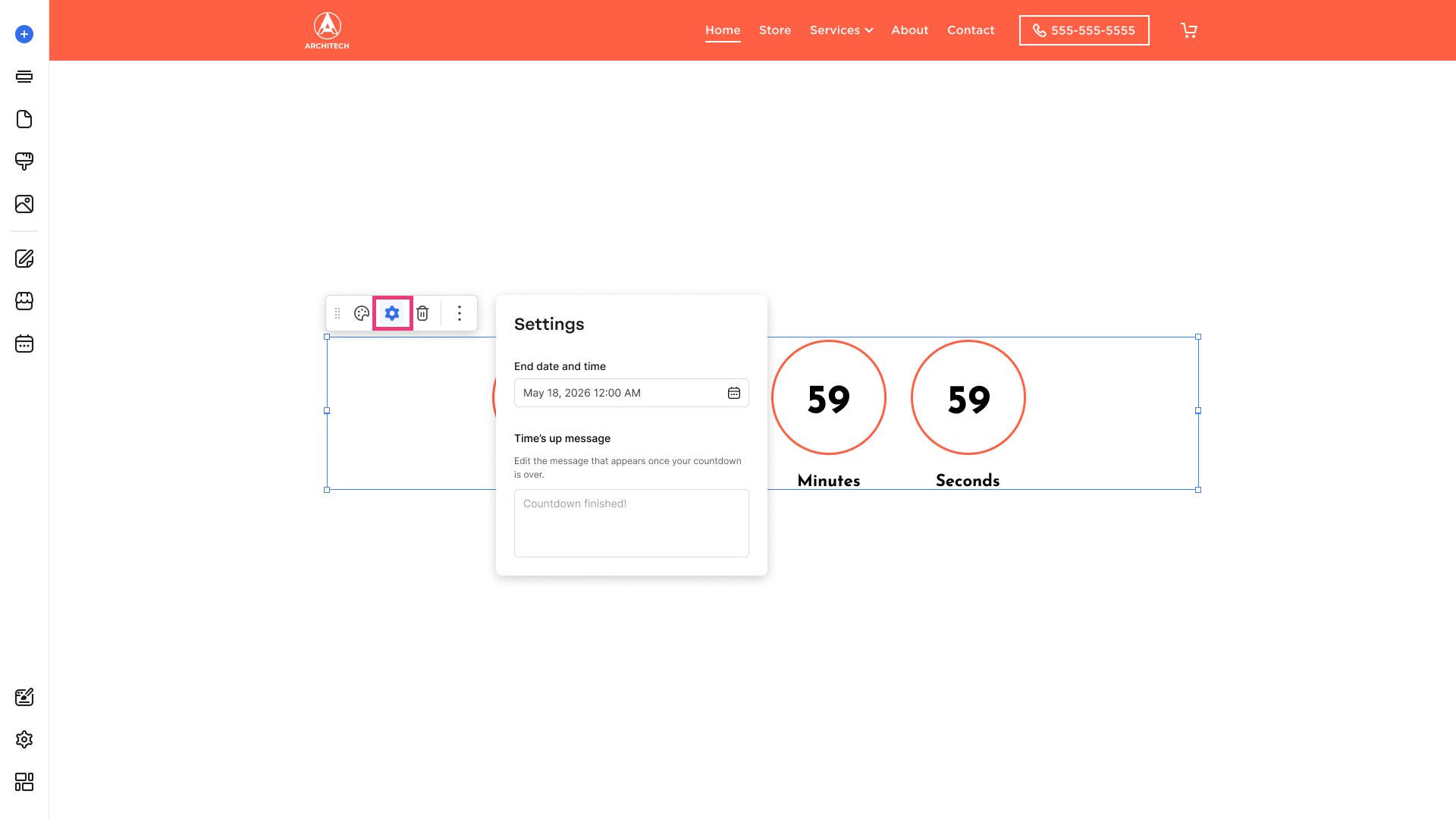Click the End date and time label
This screenshot has width=1456, height=819.
point(560,366)
